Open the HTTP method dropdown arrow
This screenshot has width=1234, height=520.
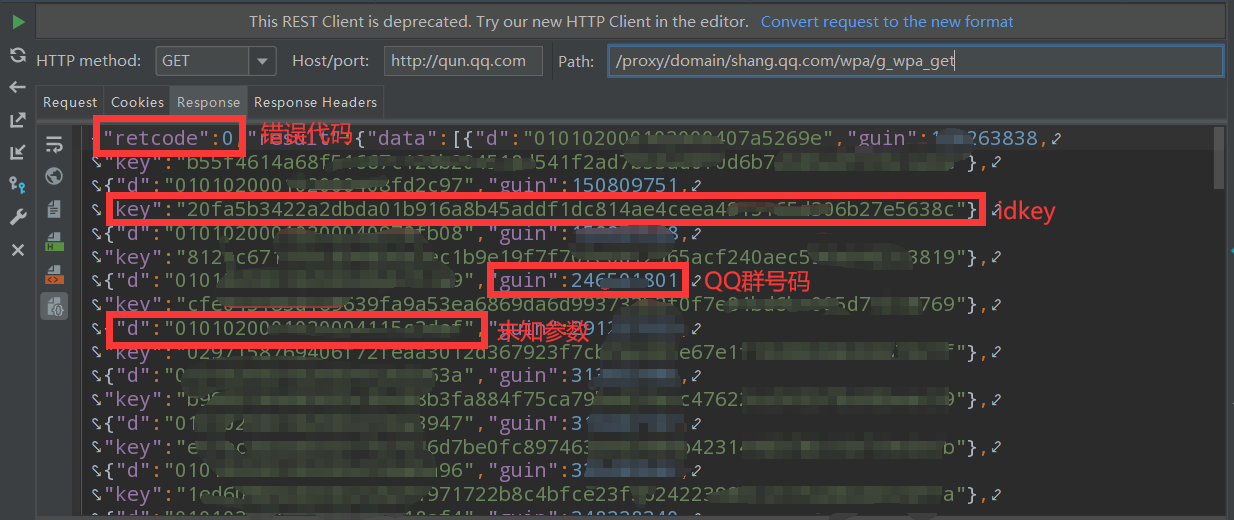[263, 61]
